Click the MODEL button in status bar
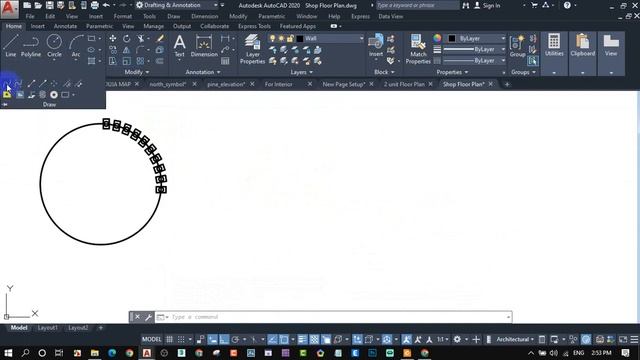The height and width of the screenshot is (360, 640). coord(151,340)
